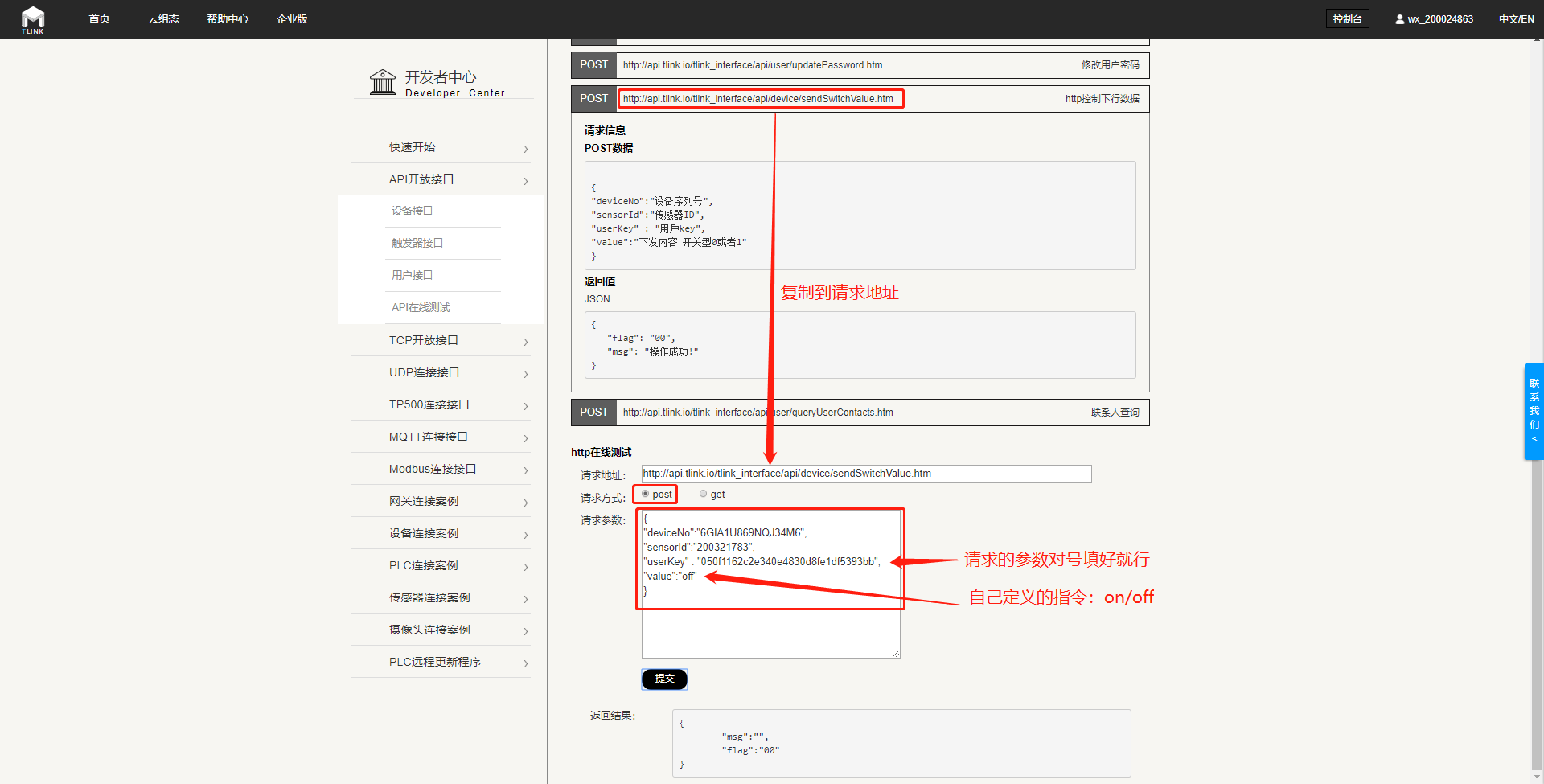1544x784 pixels.
Task: Expand the 摄像头连接案例 chevron
Action: point(526,631)
